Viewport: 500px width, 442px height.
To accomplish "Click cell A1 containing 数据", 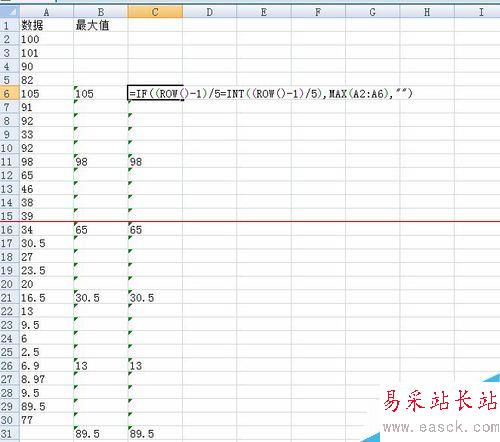I will (x=47, y=25).
